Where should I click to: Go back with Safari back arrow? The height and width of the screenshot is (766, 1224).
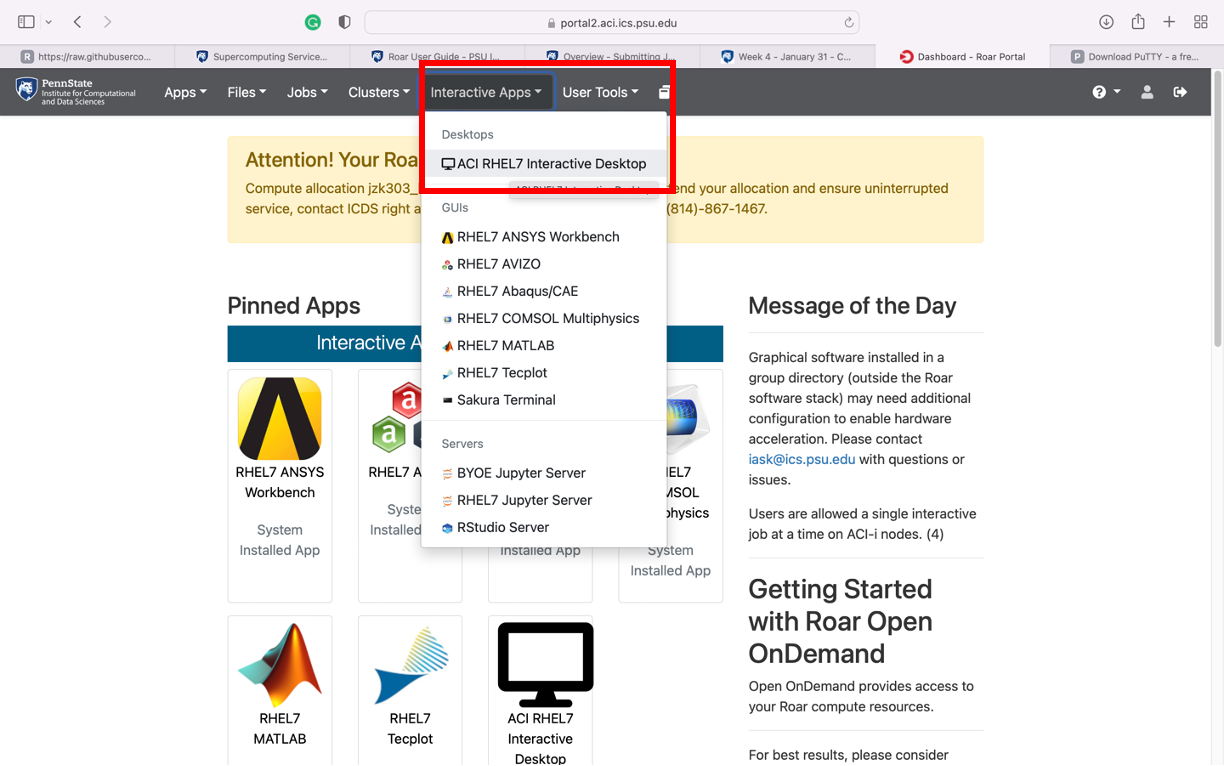[x=77, y=22]
